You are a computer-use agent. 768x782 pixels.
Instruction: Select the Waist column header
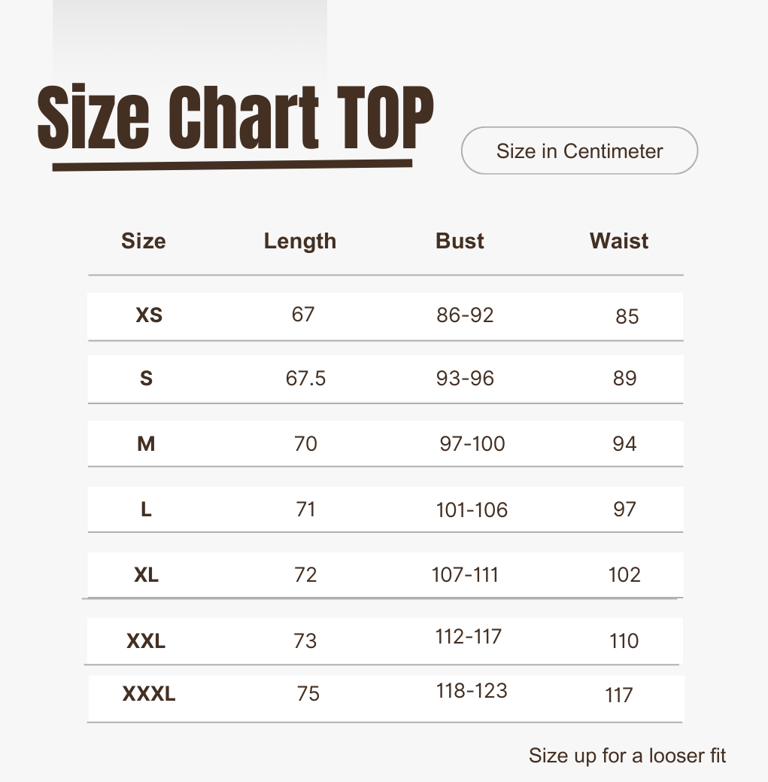coord(619,241)
